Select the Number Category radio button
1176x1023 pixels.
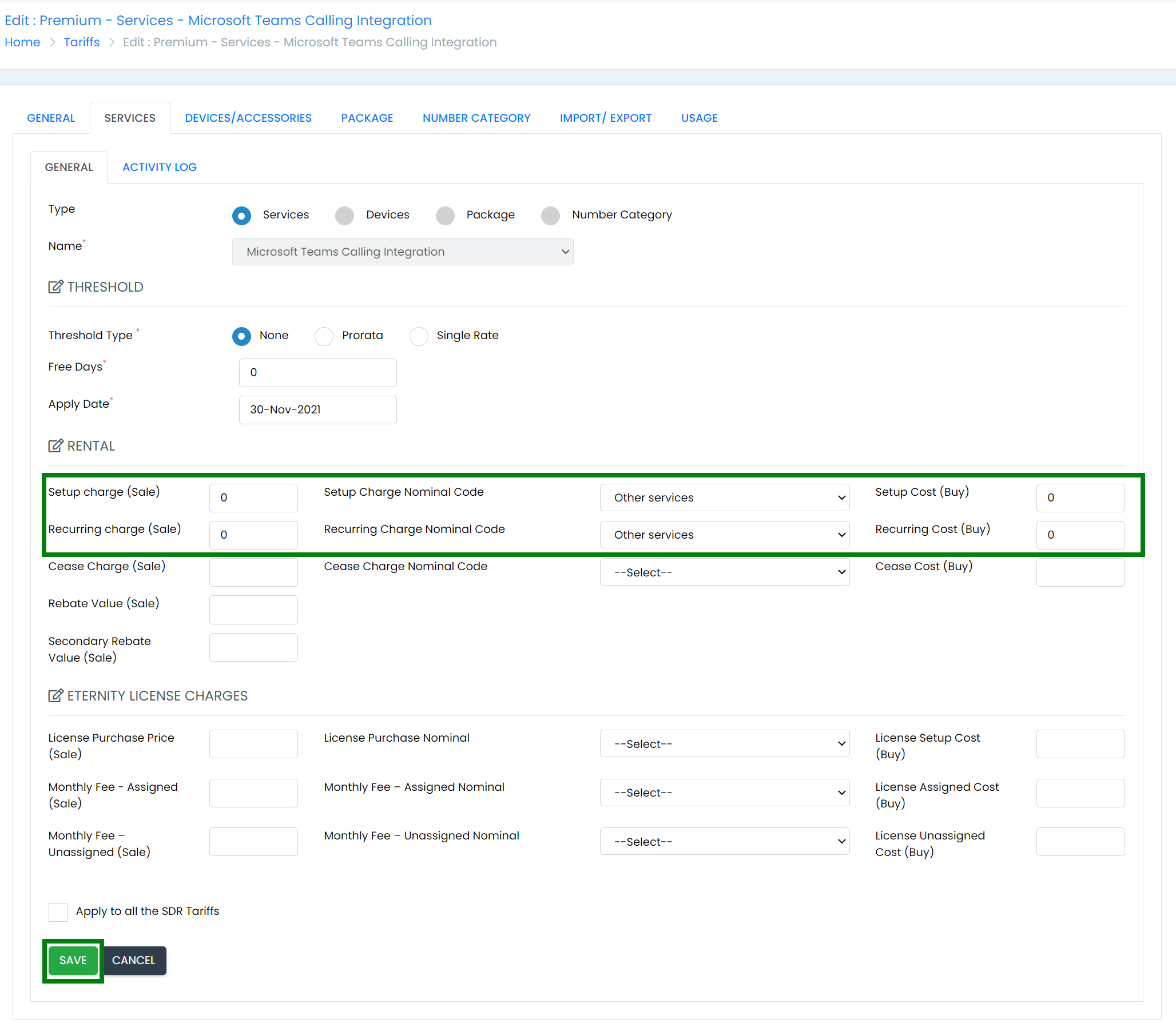[550, 216]
